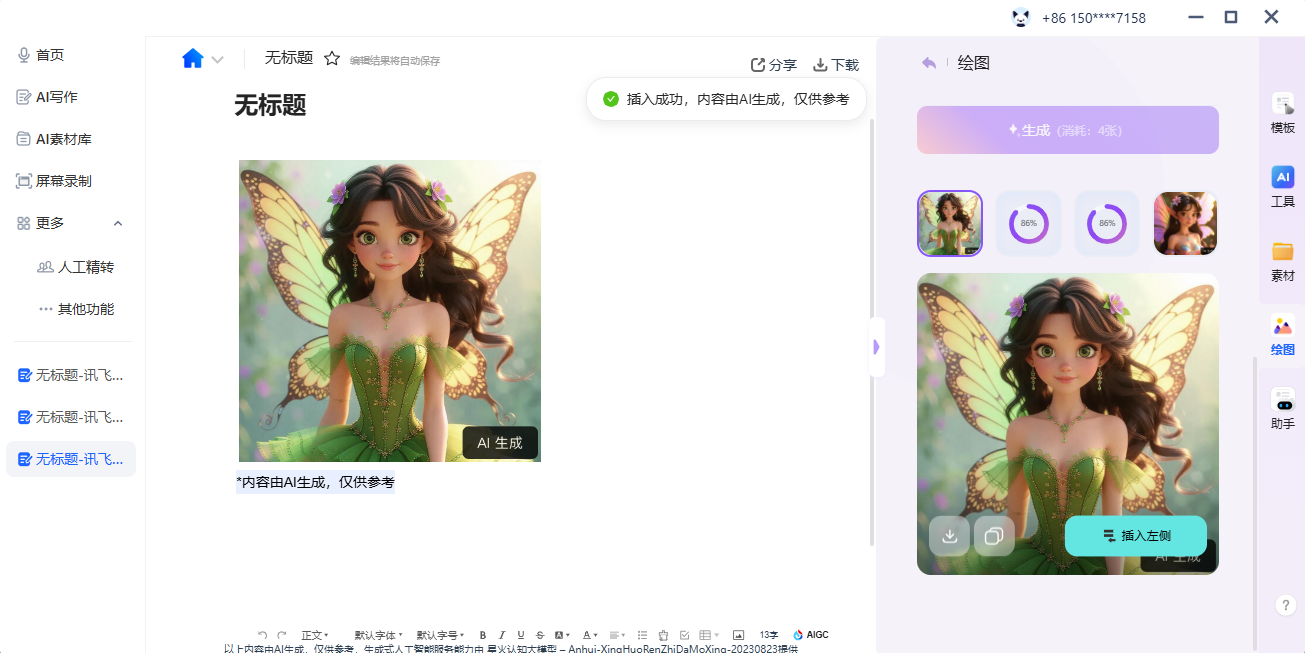
Task: Star the document with the favorite icon
Action: pos(332,59)
